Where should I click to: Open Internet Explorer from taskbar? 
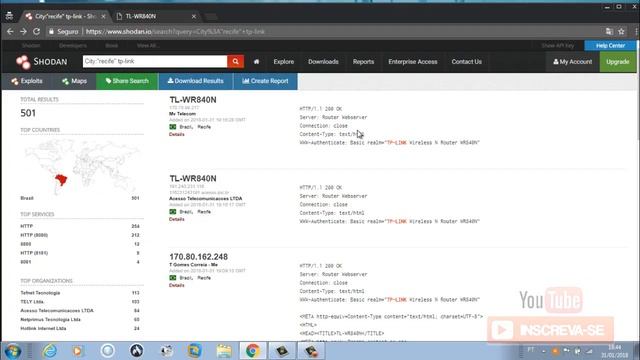[x=50, y=351]
